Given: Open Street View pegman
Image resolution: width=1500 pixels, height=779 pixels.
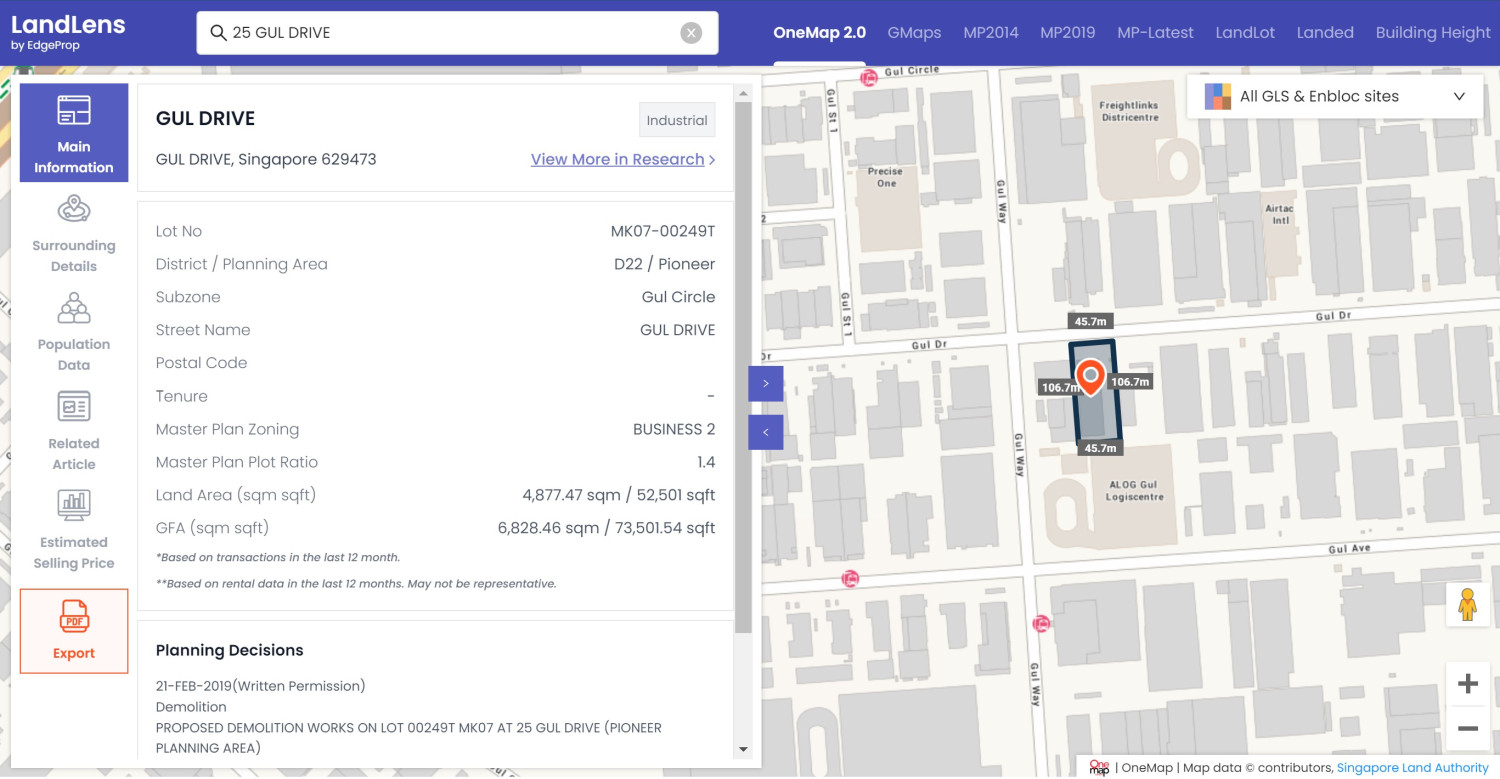Looking at the screenshot, I should click(x=1467, y=605).
